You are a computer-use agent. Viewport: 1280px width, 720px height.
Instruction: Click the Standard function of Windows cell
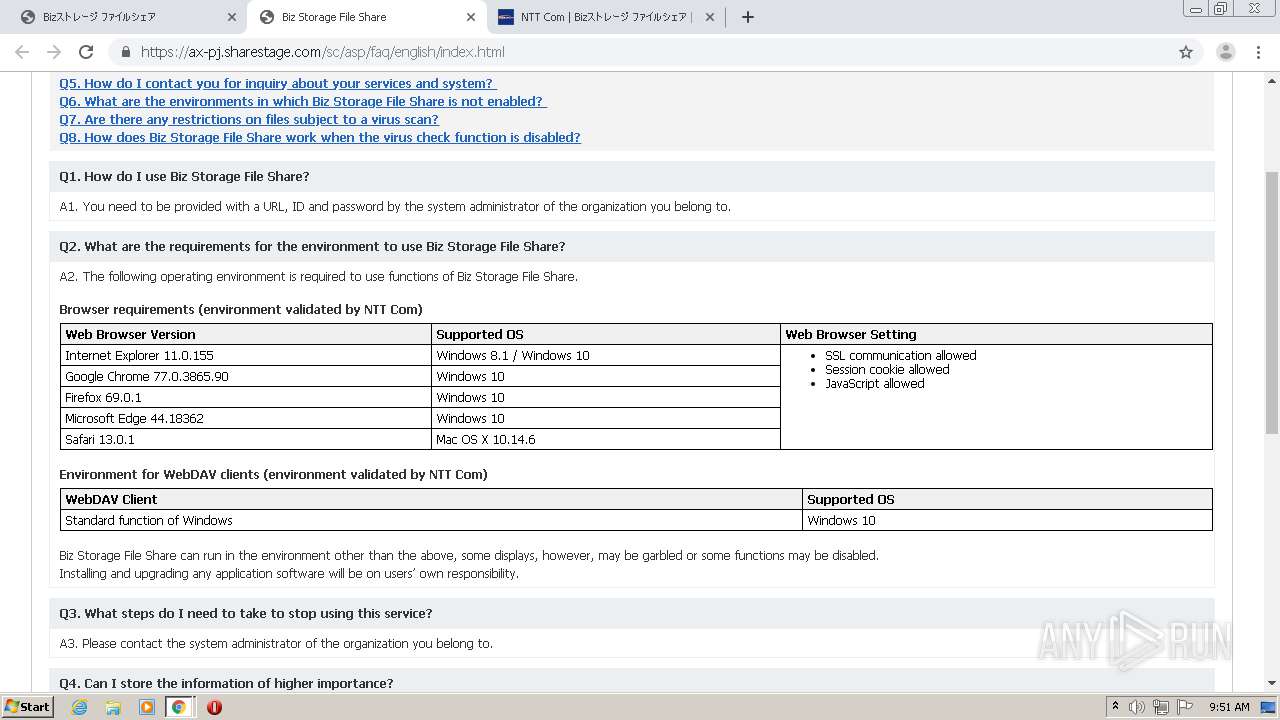click(x=432, y=520)
